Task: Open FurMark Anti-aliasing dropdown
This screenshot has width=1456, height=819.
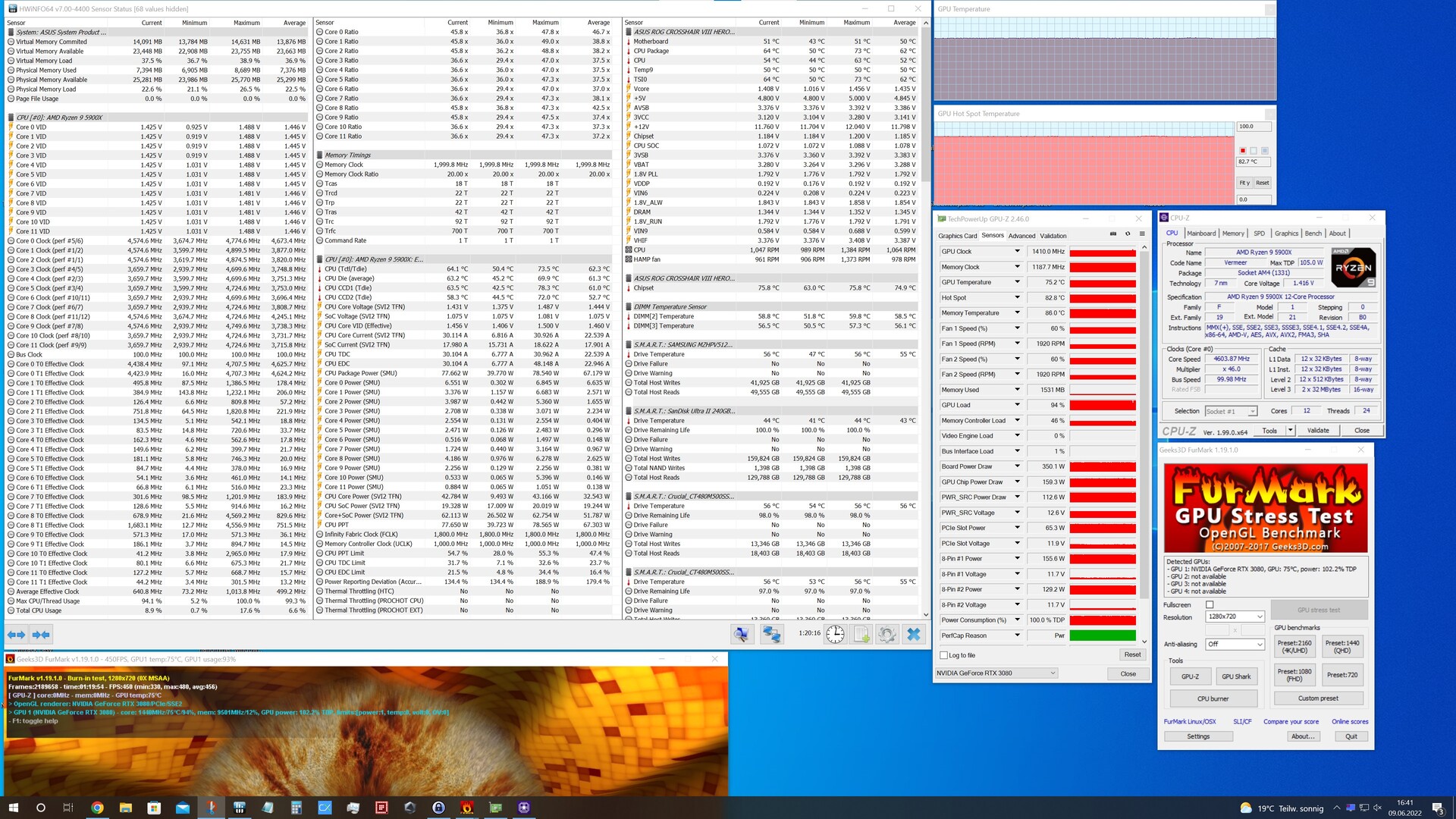Action: pyautogui.click(x=1235, y=645)
